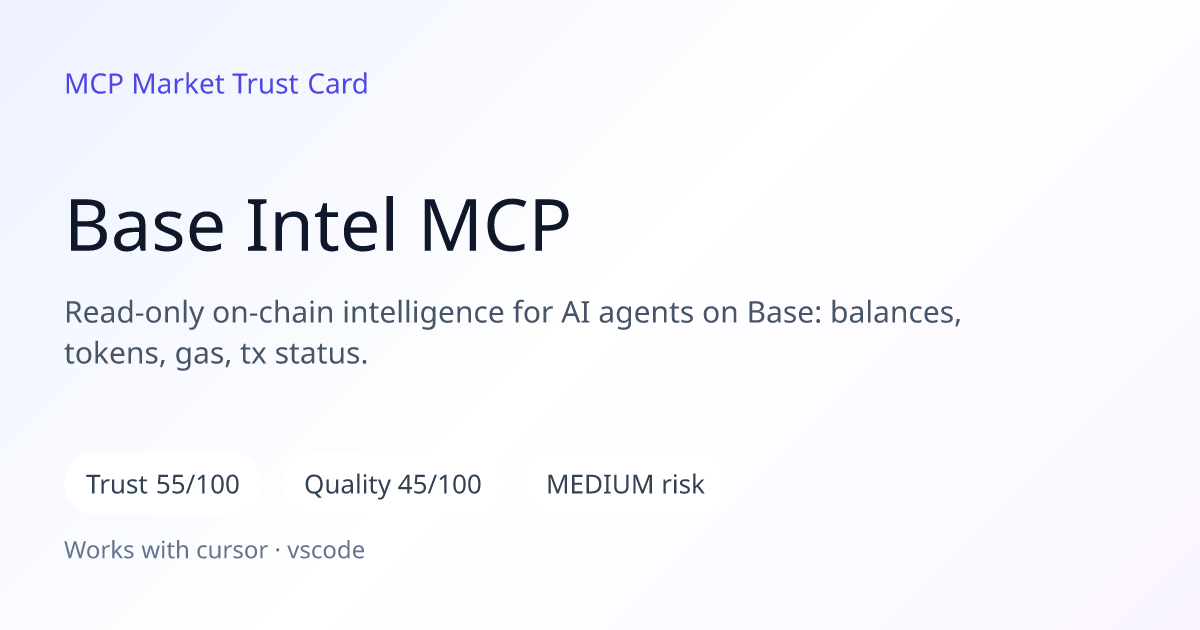1200x630 pixels.
Task: Click the word risk in risk badge
Action: tap(683, 485)
